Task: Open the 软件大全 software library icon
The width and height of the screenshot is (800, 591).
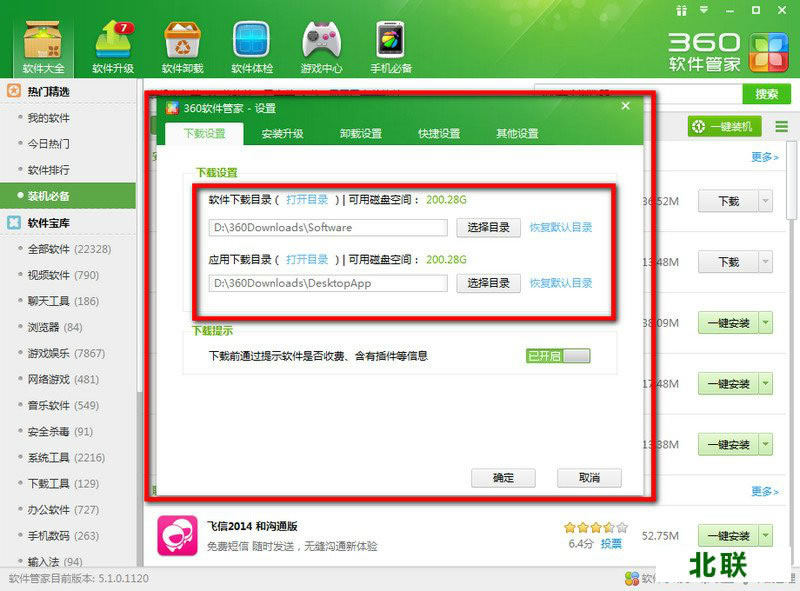Action: point(42,43)
